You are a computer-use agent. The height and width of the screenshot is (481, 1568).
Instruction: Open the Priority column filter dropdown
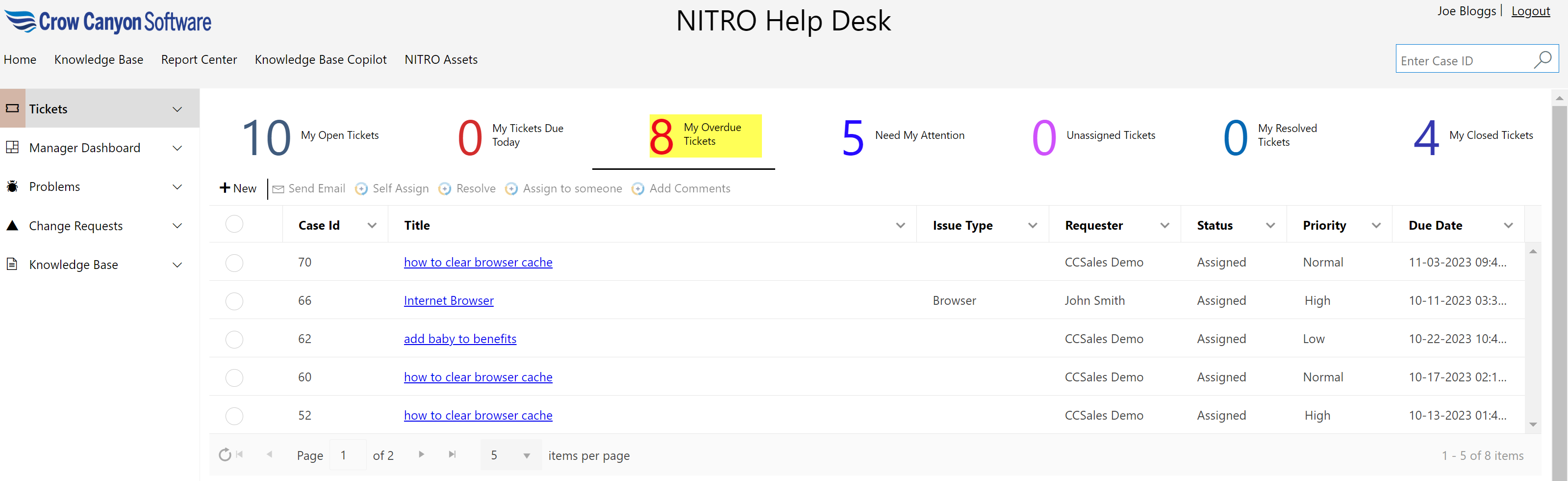tap(1376, 226)
